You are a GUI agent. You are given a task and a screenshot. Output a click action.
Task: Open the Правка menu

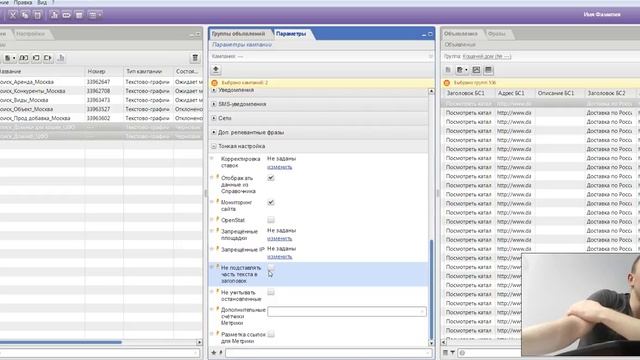(23, 2)
